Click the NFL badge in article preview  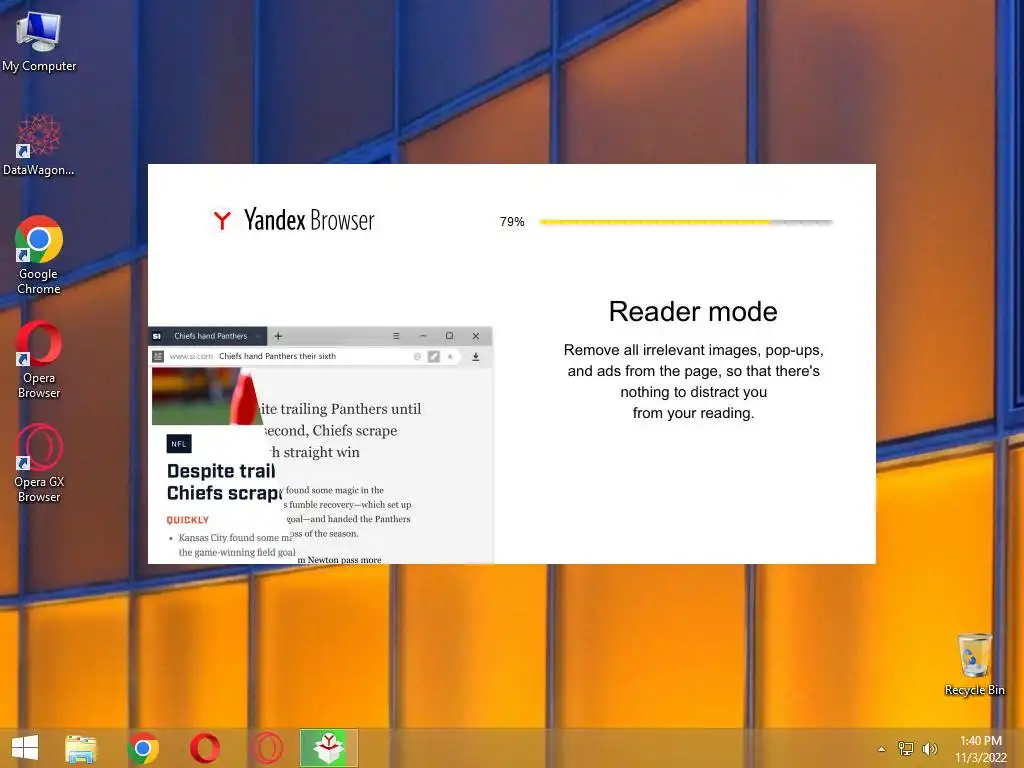(179, 444)
